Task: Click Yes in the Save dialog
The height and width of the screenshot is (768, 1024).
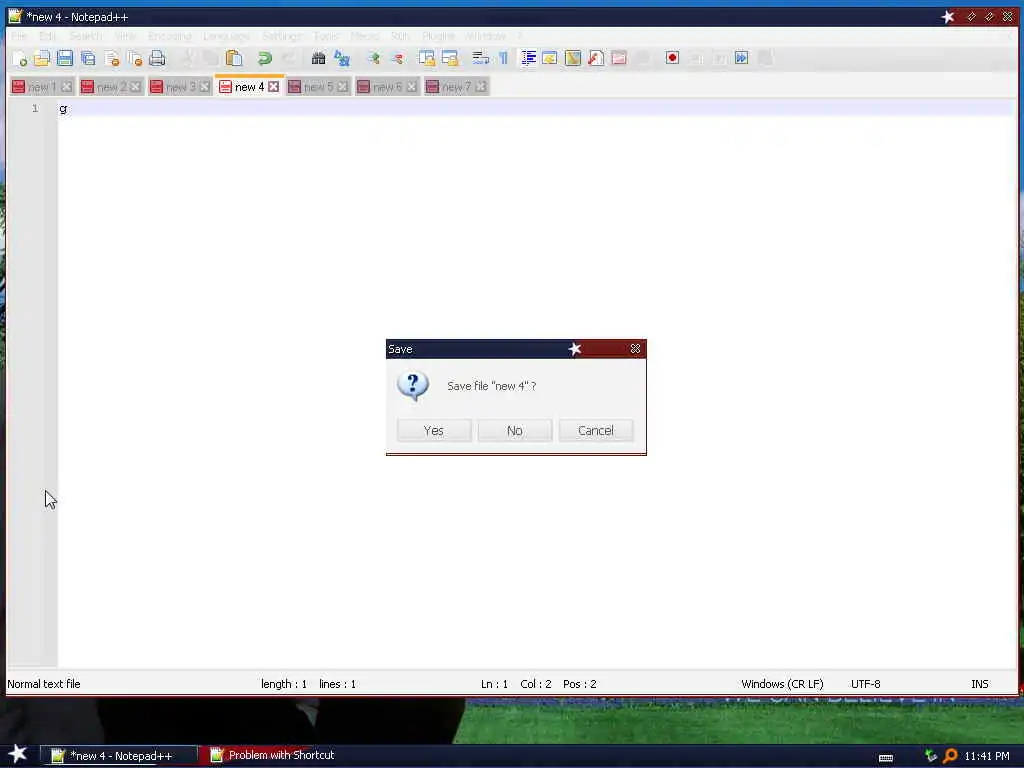Action: point(434,431)
